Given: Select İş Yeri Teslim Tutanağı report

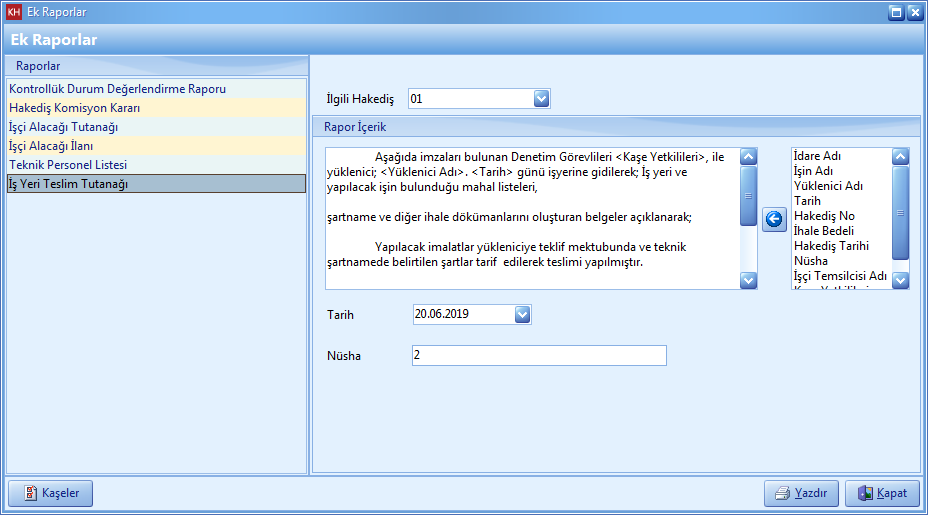Looking at the screenshot, I should pyautogui.click(x=68, y=184).
